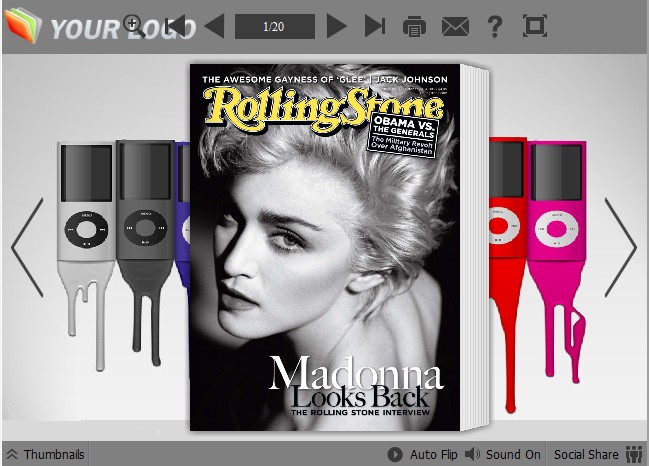Flip to next page with right side arrow

pos(620,247)
